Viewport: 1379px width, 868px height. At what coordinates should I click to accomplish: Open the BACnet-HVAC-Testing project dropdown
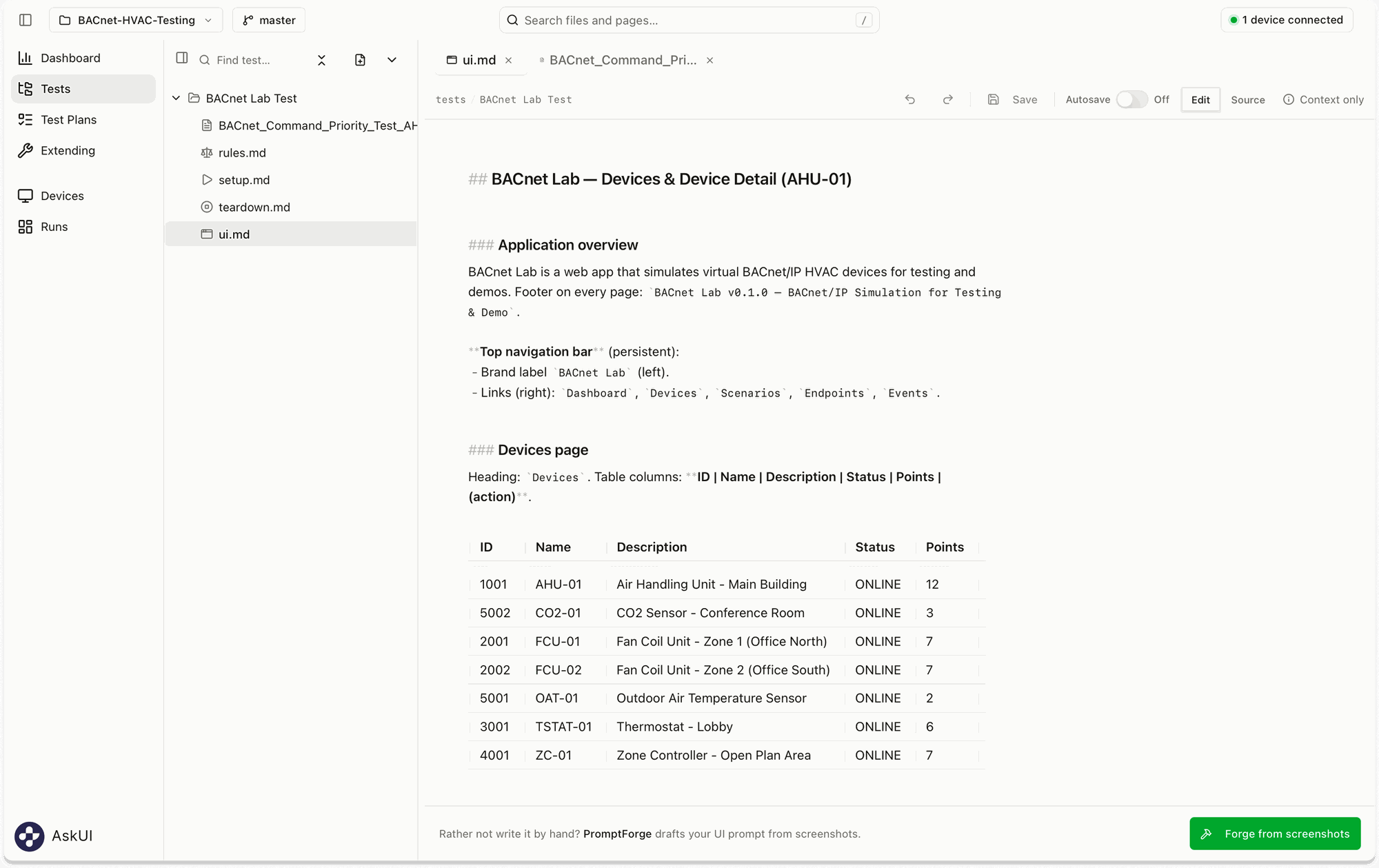(136, 20)
